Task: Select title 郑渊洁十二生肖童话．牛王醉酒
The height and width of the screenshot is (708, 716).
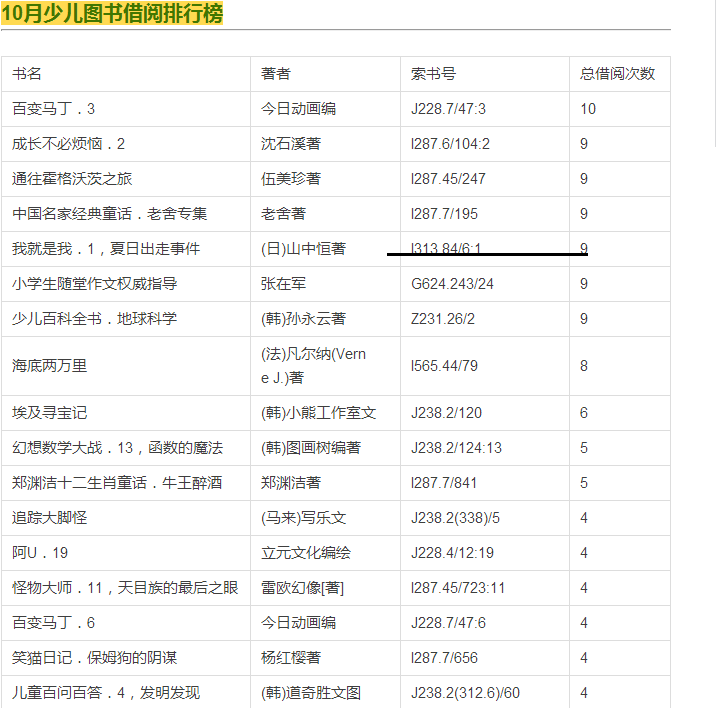Action: click(x=117, y=483)
